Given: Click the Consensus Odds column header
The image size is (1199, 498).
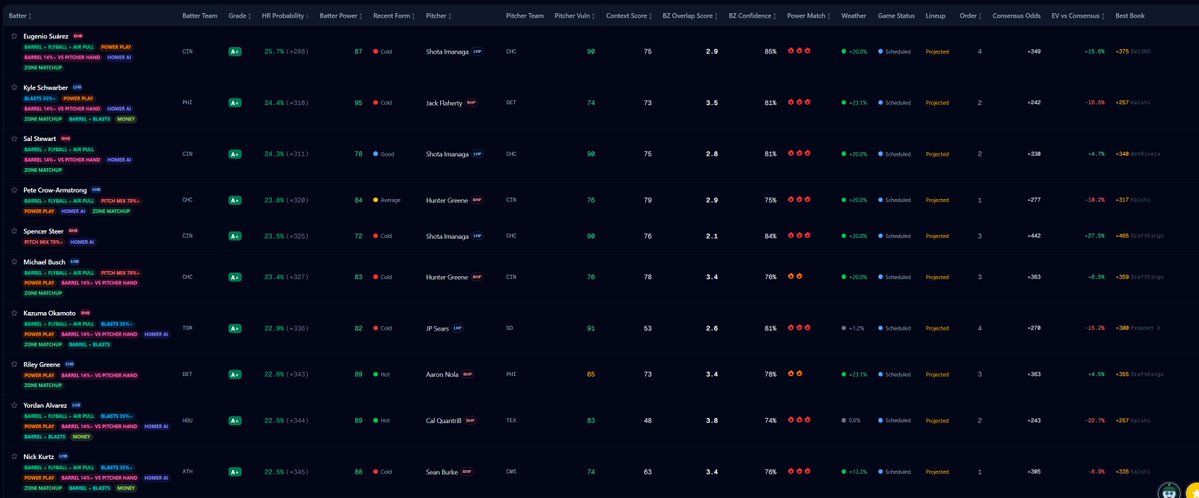Looking at the screenshot, I should point(1016,15).
